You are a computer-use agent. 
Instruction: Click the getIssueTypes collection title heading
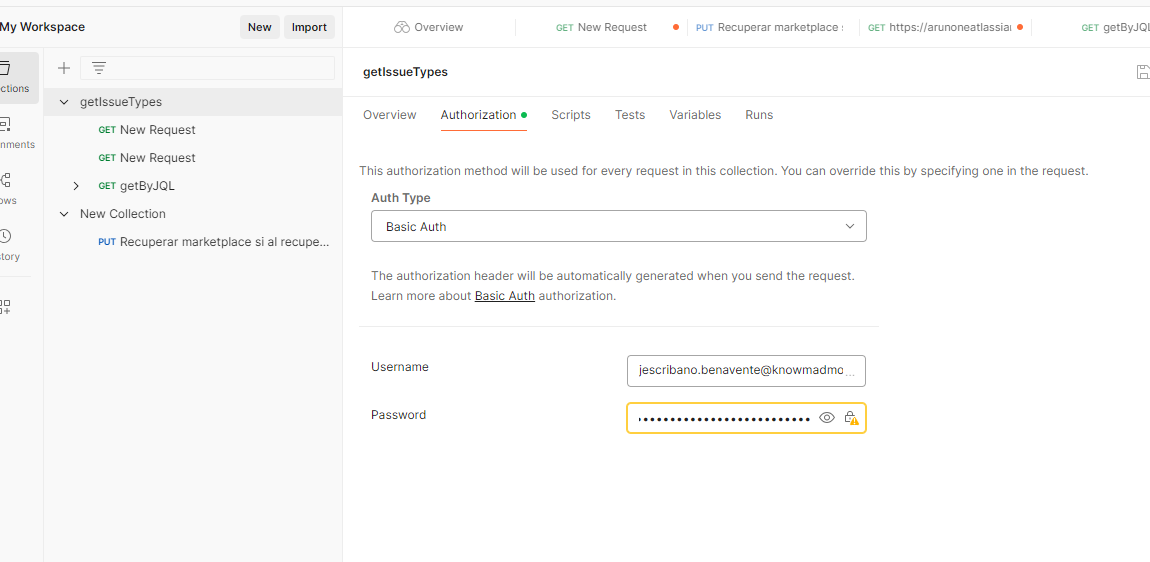(405, 72)
